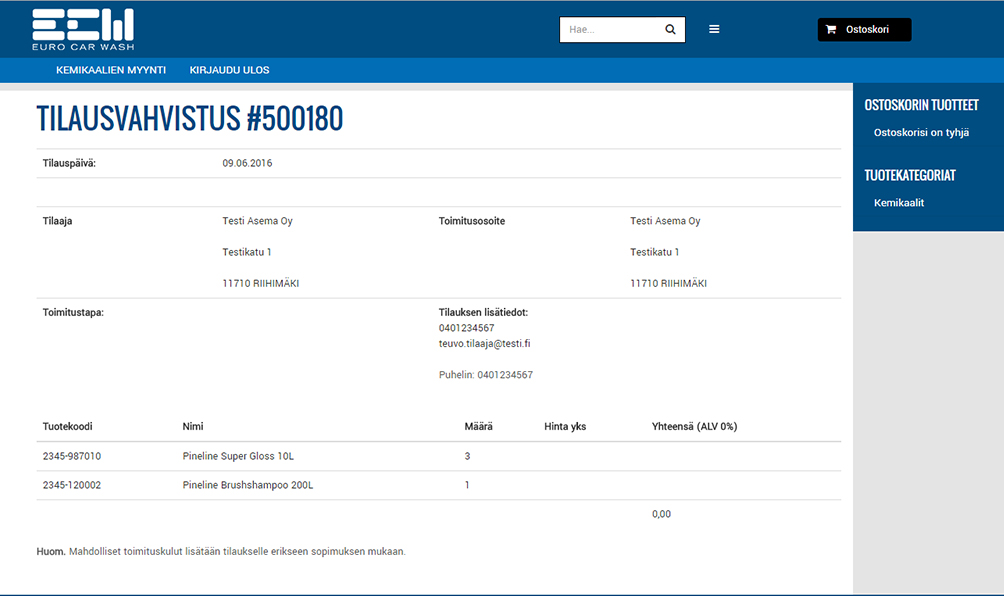Image resolution: width=1004 pixels, height=596 pixels.
Task: Focus the Hae... search field
Action: 610,30
